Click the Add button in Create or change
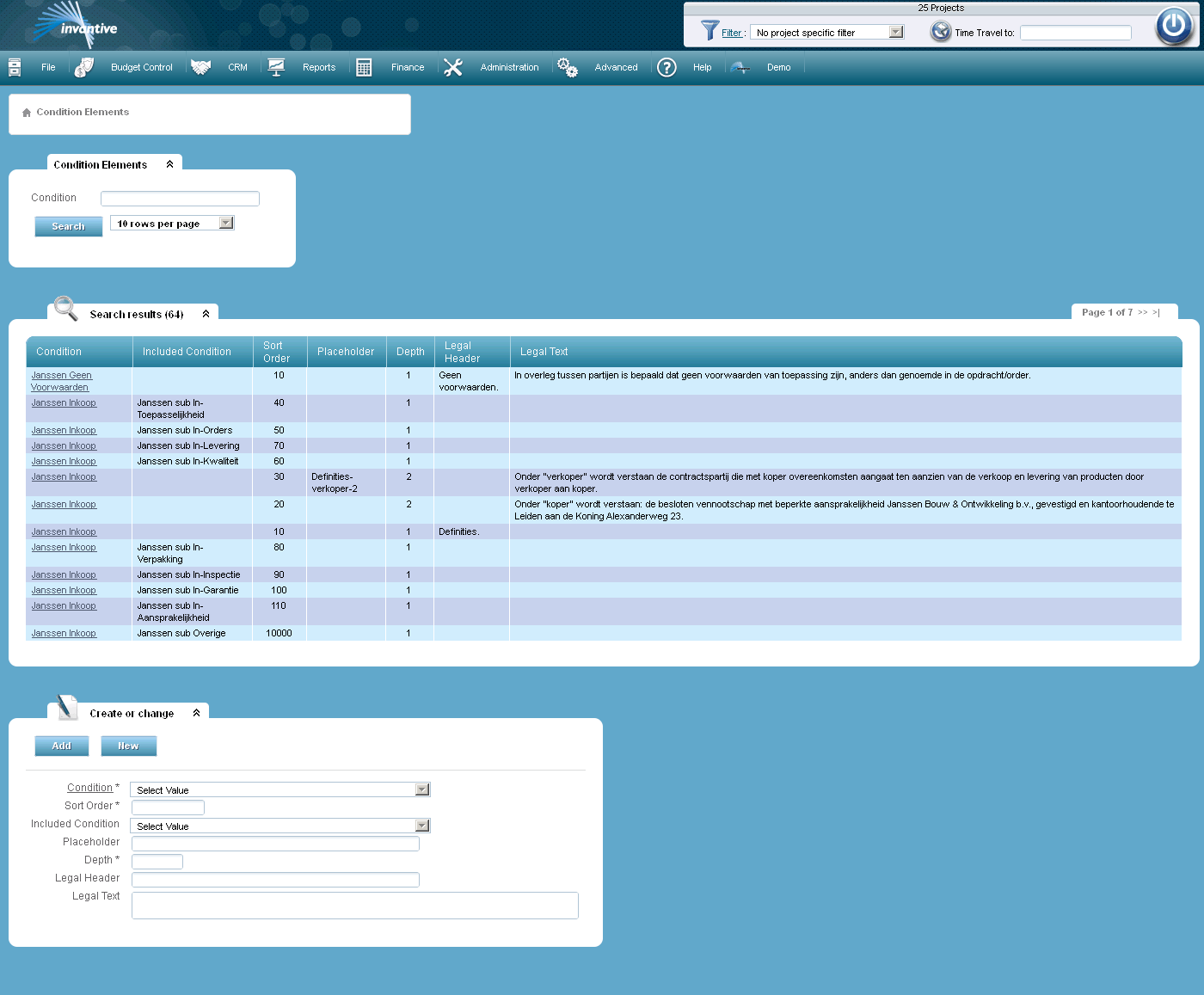Viewport: 1204px width, 995px height. (61, 746)
